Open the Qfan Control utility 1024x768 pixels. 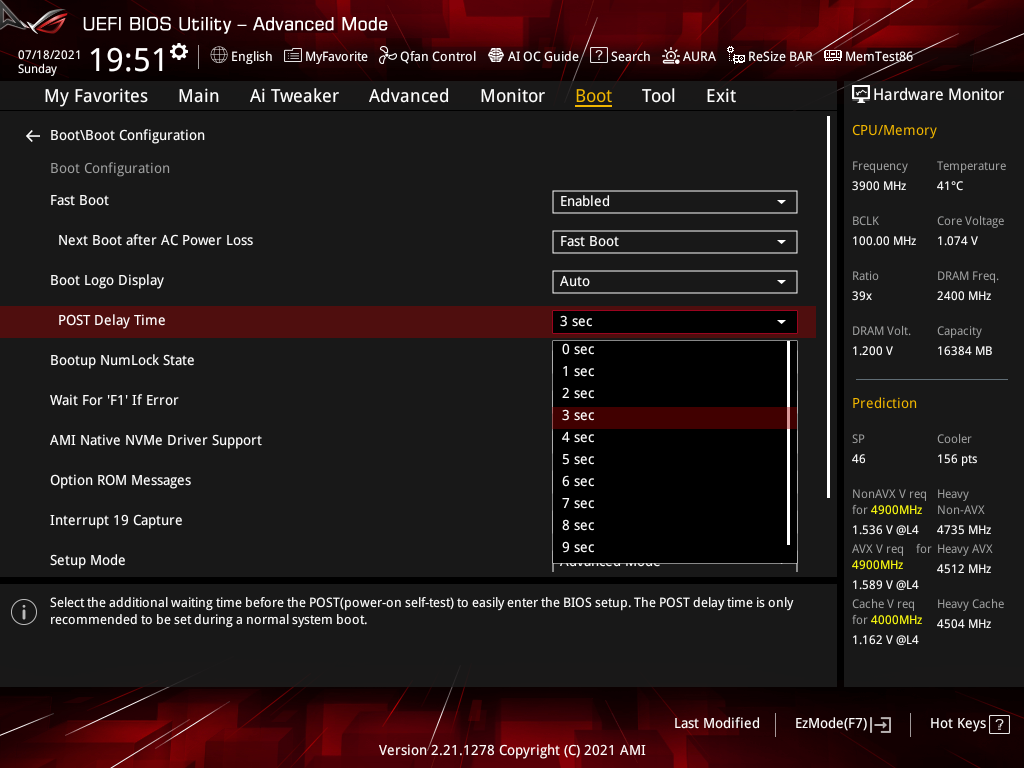(427, 56)
